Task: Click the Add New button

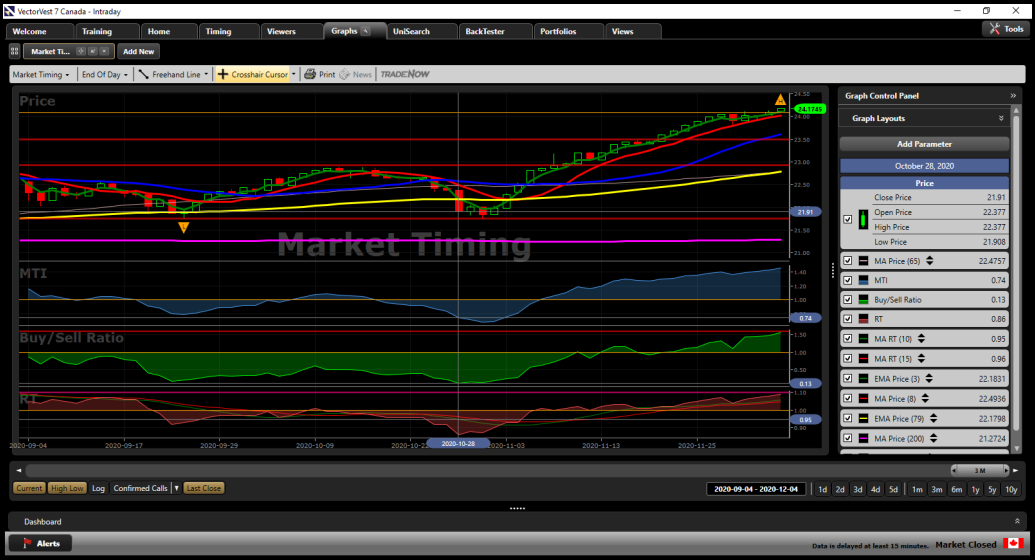Action: pyautogui.click(x=139, y=52)
